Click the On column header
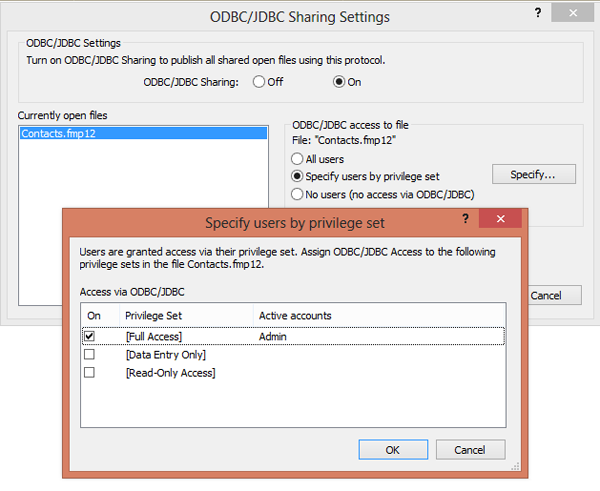 94,316
